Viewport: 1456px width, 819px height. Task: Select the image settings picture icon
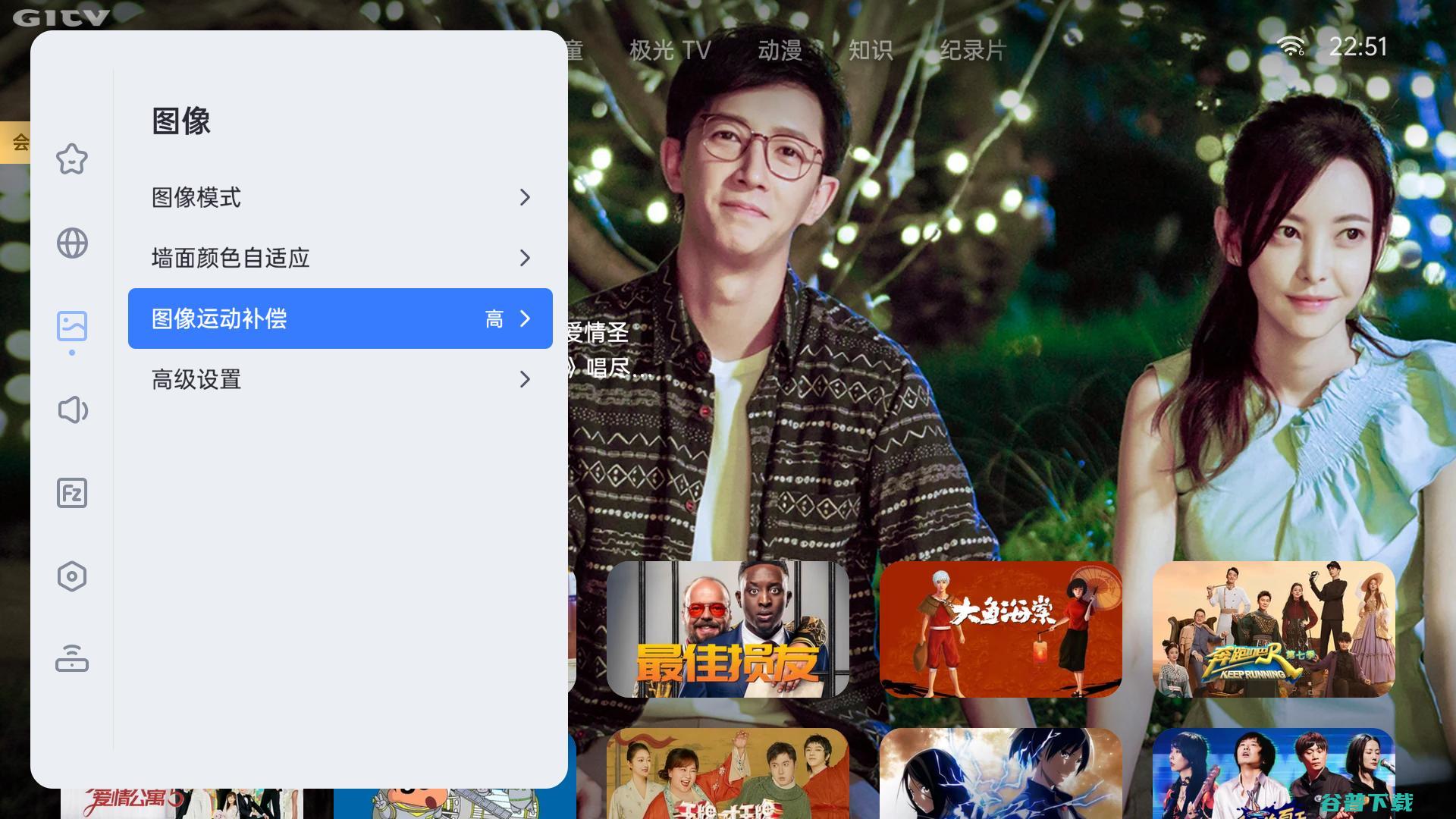click(x=72, y=326)
